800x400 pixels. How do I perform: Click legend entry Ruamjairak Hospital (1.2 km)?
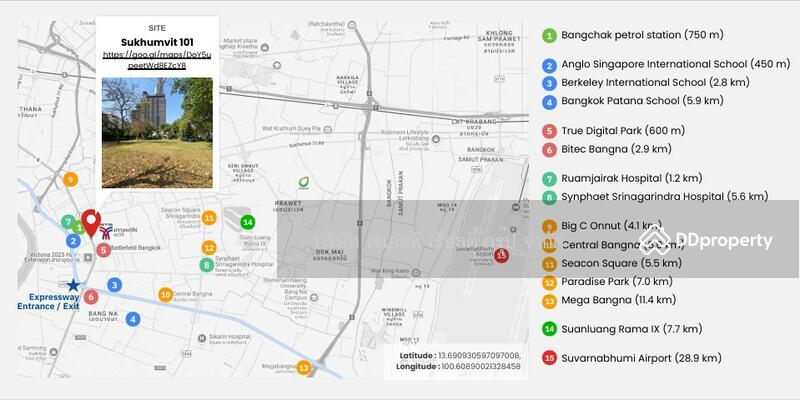tap(632, 179)
